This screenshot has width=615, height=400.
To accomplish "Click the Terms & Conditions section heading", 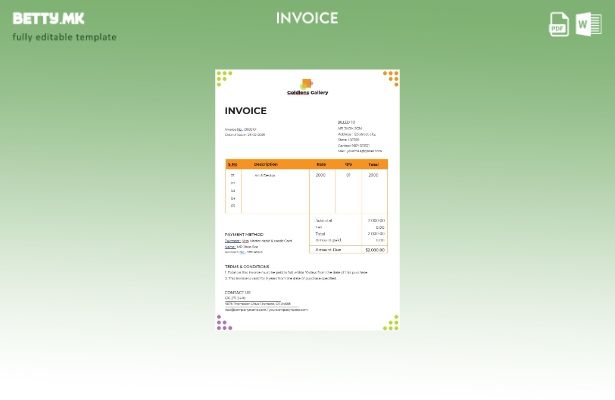I will point(248,266).
